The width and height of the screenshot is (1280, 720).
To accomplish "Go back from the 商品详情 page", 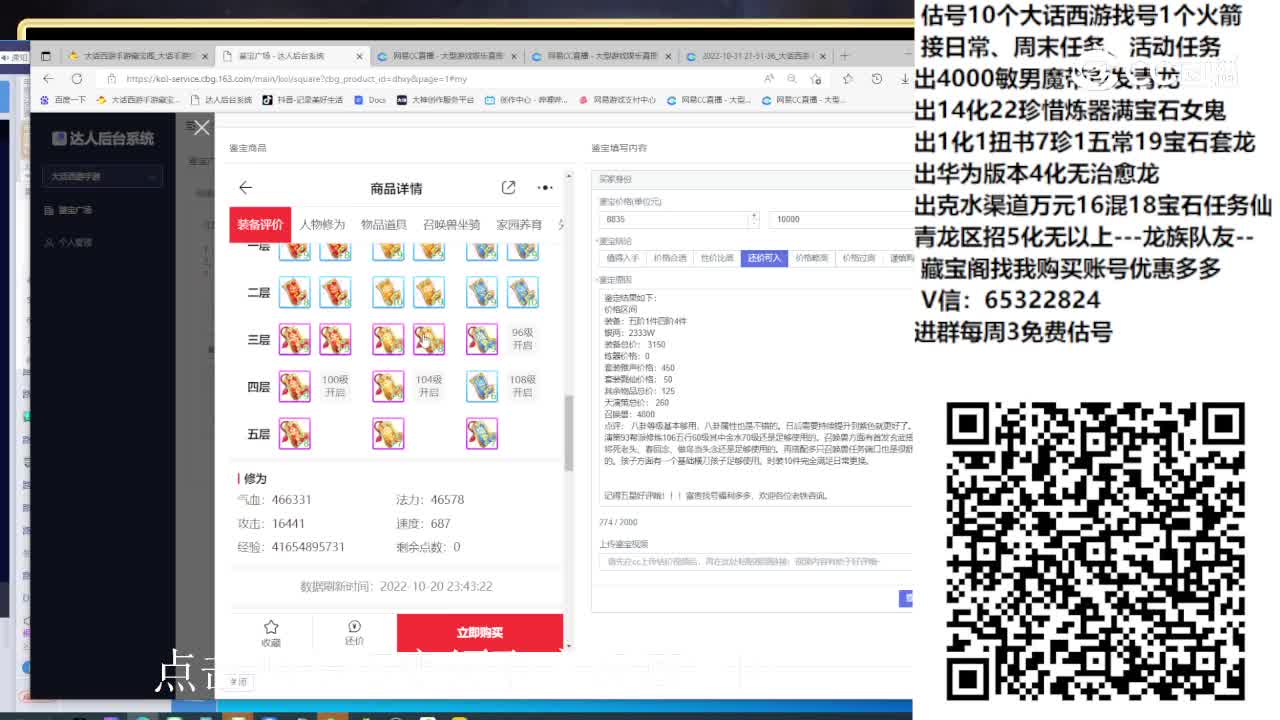I will (x=245, y=187).
